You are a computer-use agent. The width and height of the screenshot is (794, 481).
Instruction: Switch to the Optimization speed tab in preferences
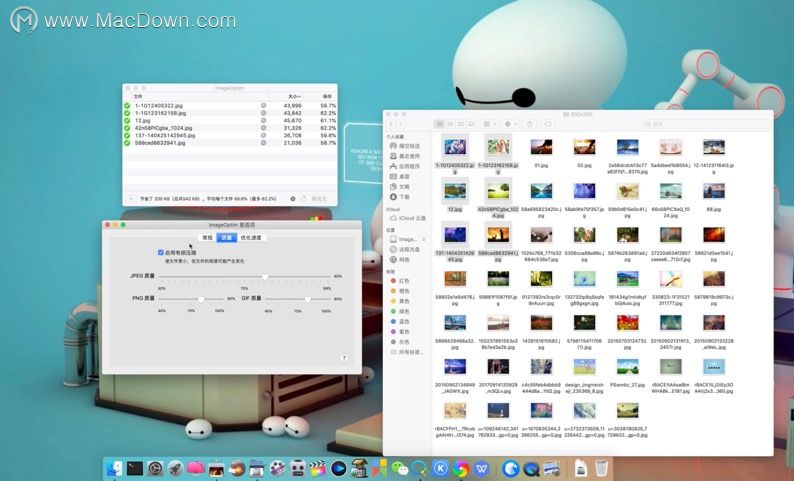tap(251, 237)
